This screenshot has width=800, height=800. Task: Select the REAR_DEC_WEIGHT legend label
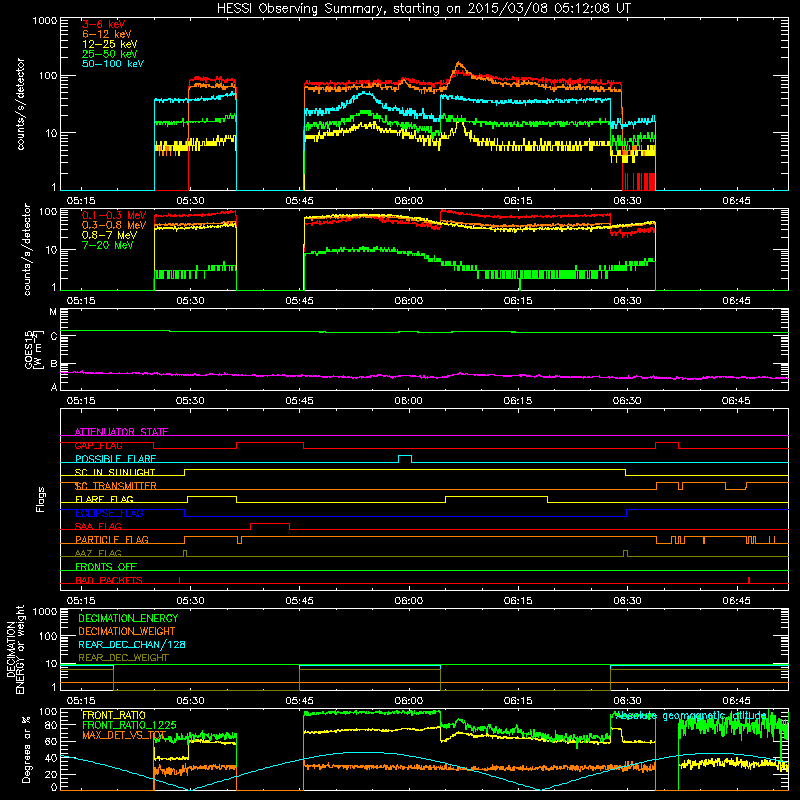point(123,658)
